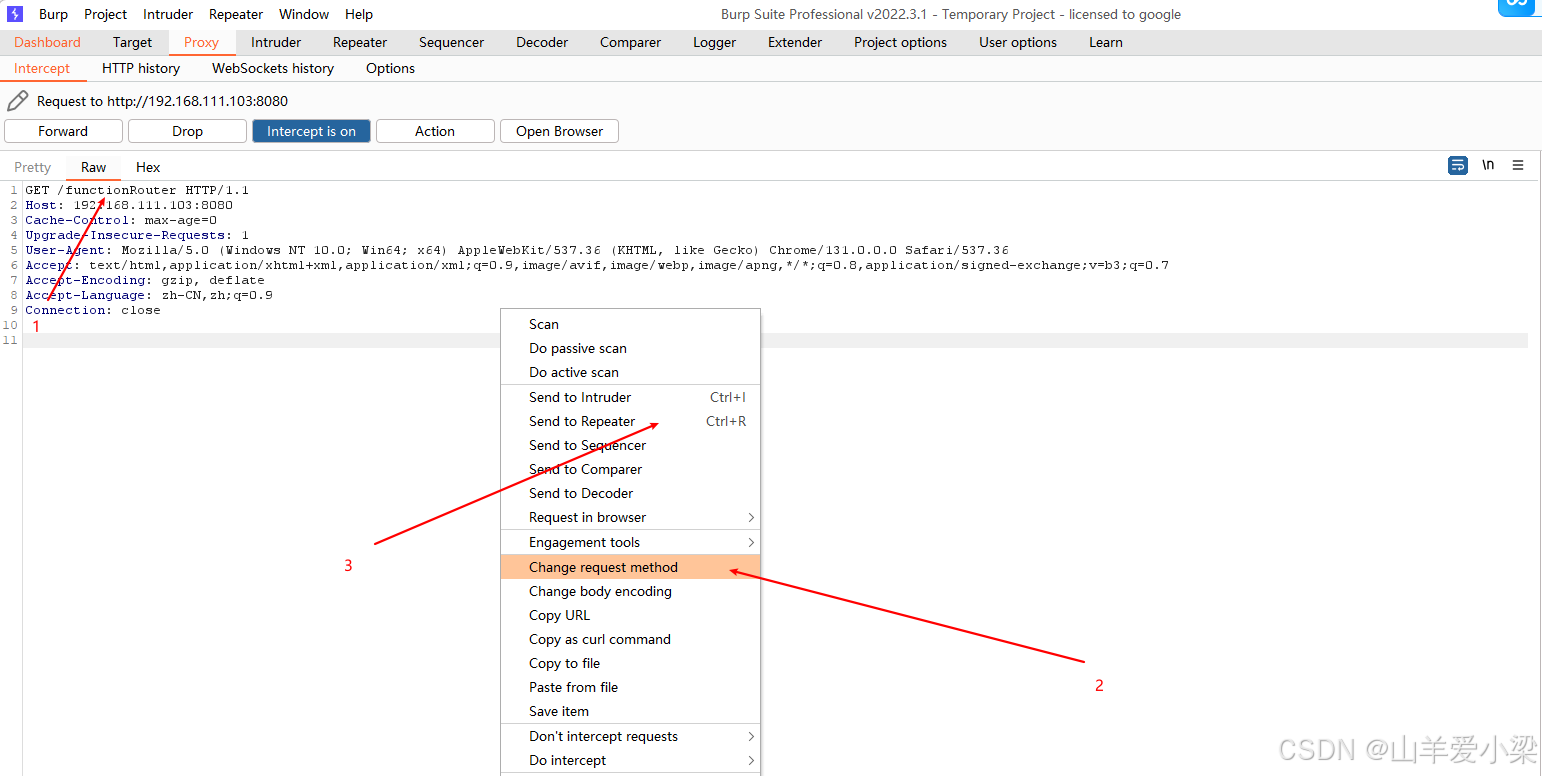Expand Engagement tools submenu
Screen dimensions: 1542x776
coord(630,542)
